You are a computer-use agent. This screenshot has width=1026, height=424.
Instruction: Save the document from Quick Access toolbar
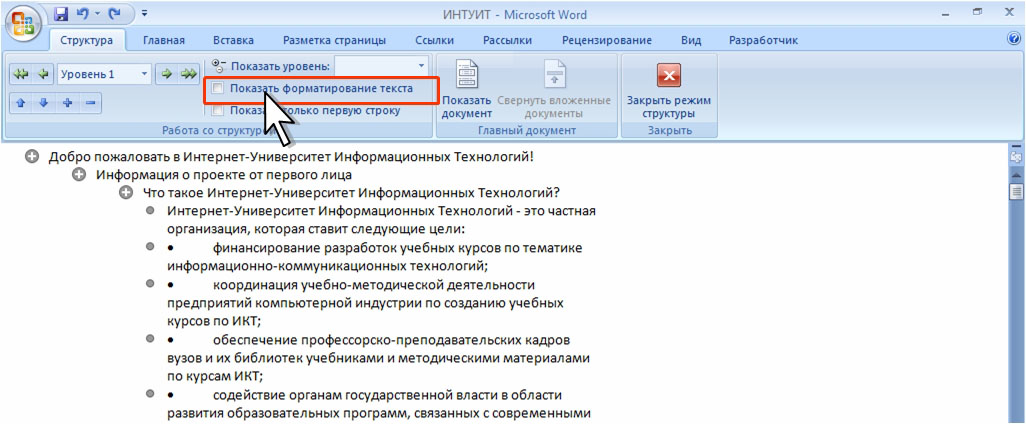coord(61,13)
